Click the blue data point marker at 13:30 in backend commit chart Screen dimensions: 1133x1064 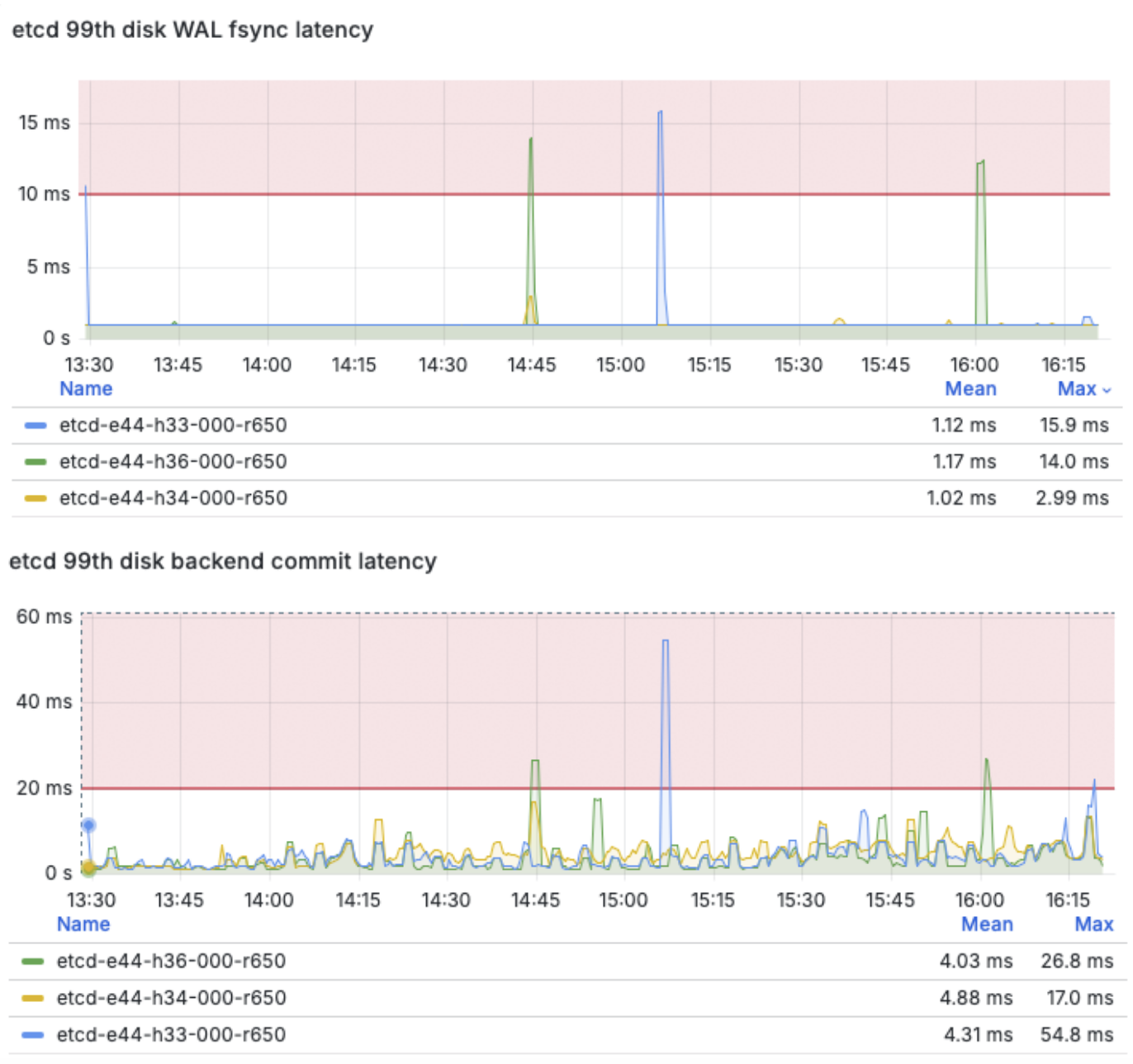click(x=88, y=825)
